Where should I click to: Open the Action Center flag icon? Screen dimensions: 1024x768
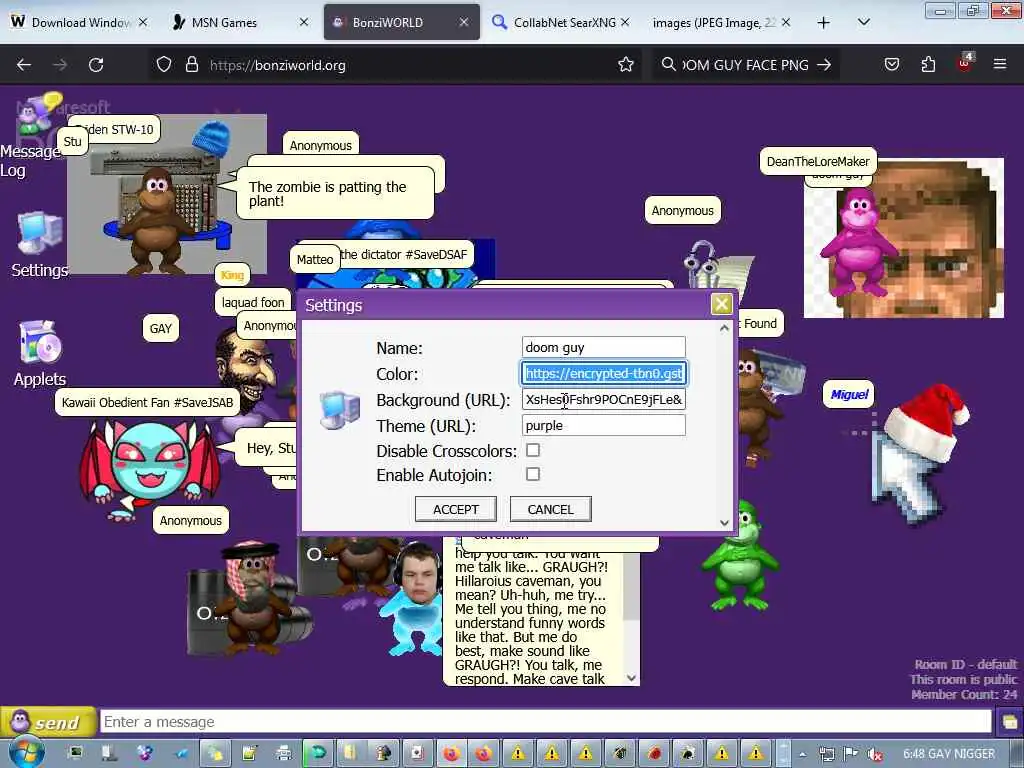click(850, 754)
